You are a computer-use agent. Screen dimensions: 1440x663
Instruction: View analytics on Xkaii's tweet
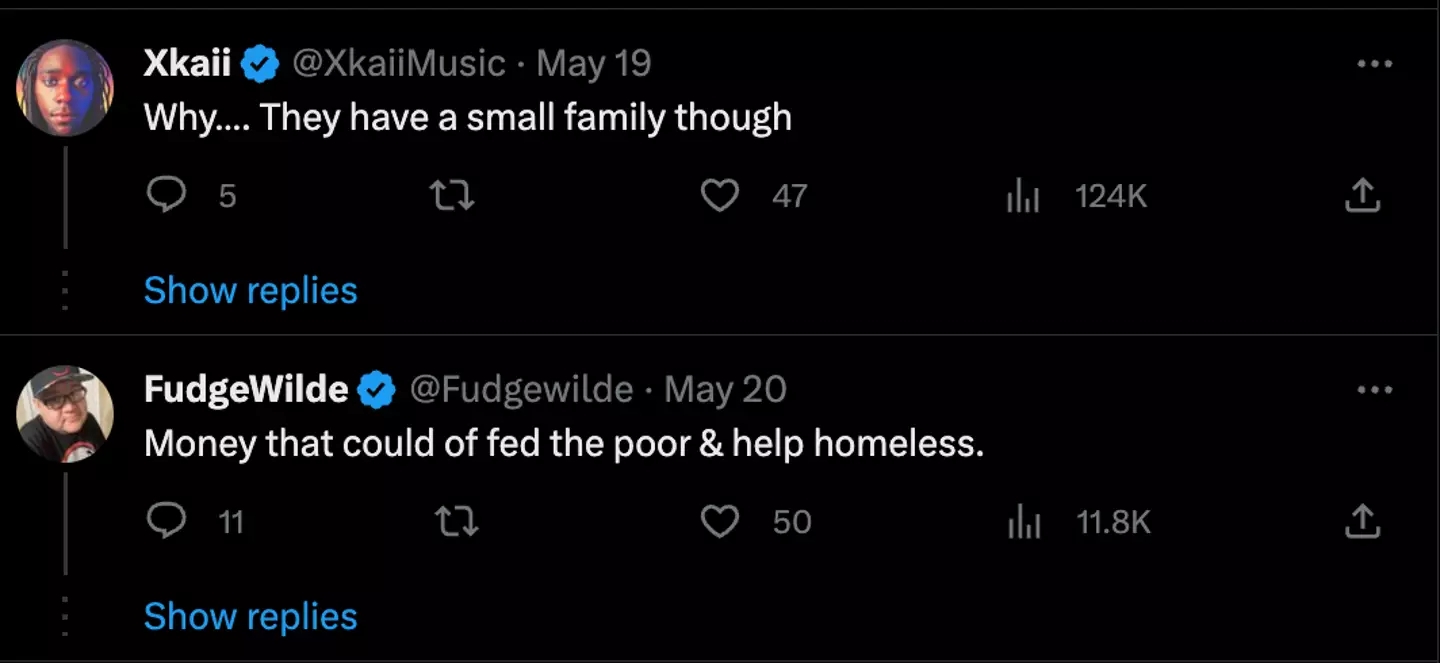1023,196
